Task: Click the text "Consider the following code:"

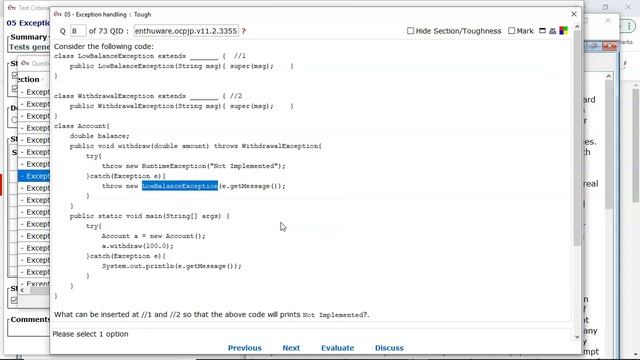Action: tap(104, 47)
